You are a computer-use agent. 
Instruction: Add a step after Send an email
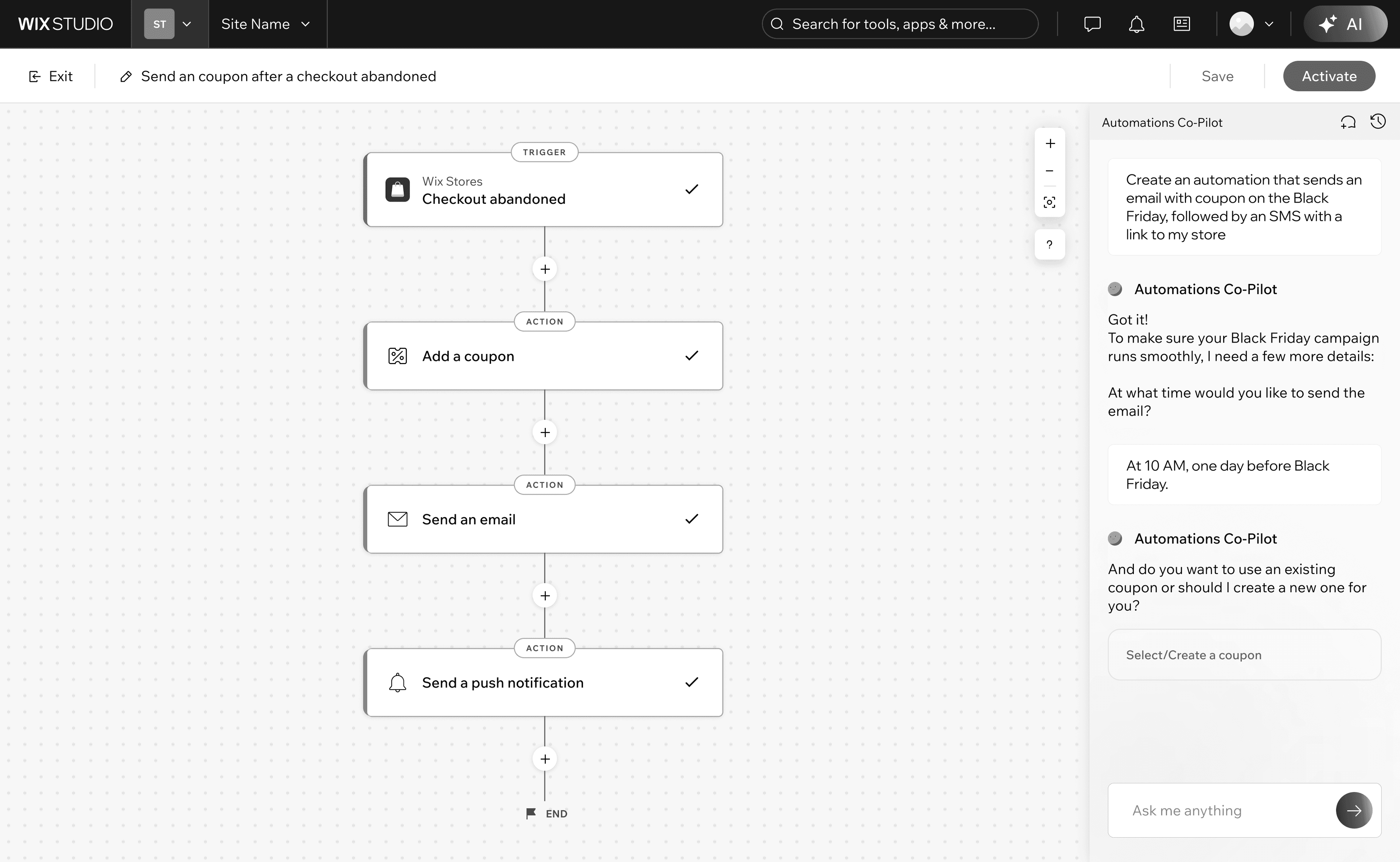[x=545, y=596]
